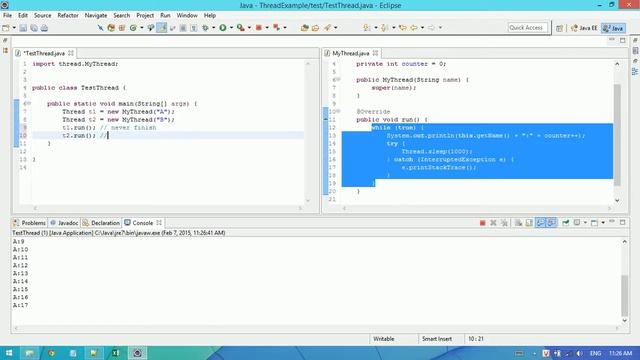Click the New Java Package toolbar icon
The height and width of the screenshot is (360, 640).
pos(122,28)
